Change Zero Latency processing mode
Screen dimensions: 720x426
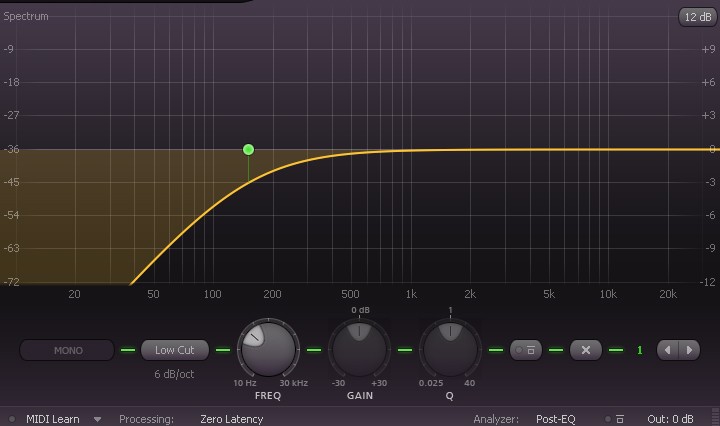[x=231, y=419]
